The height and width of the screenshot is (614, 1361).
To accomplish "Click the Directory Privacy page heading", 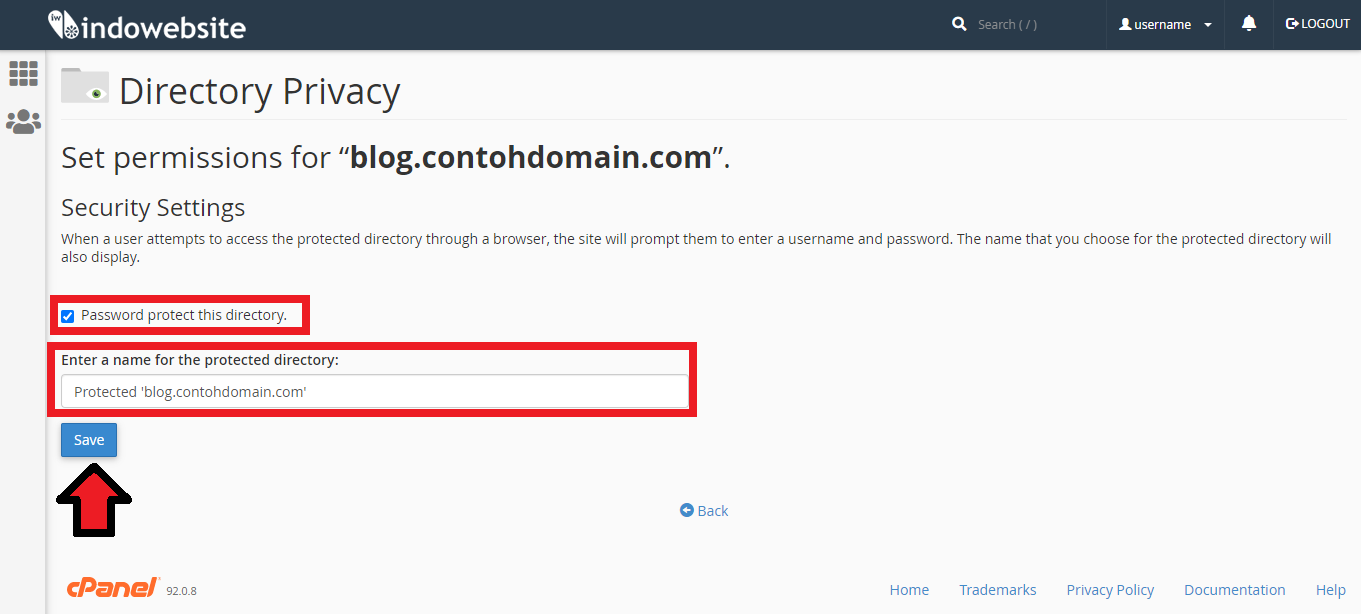I will tap(259, 91).
